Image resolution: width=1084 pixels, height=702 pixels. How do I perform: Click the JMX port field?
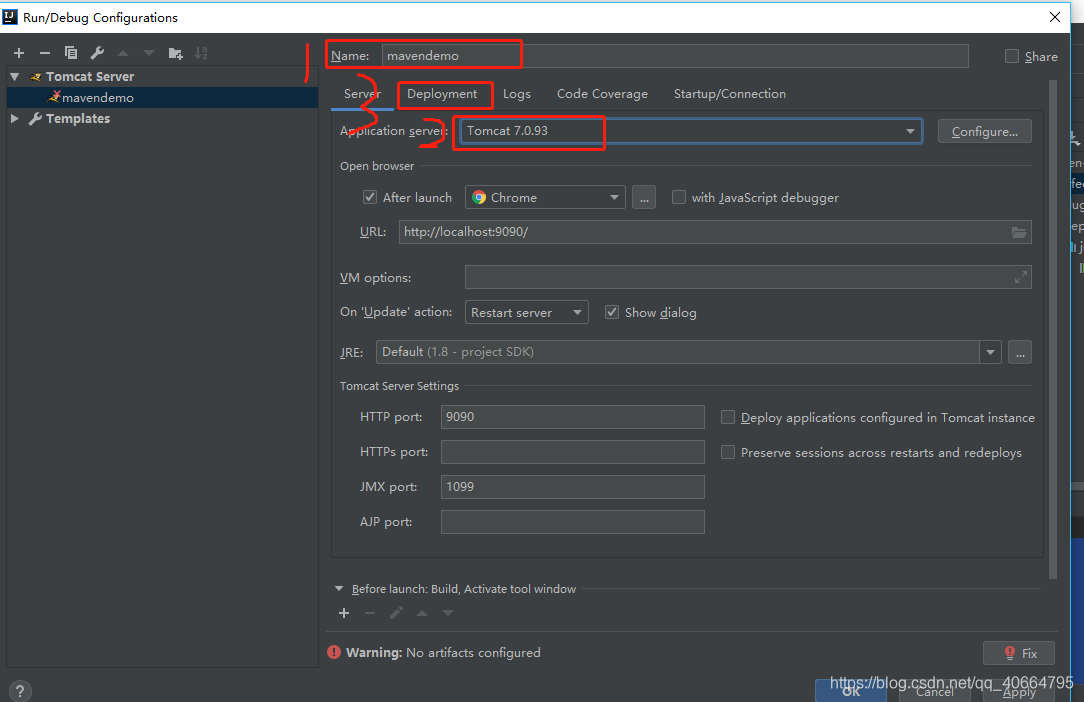[572, 487]
